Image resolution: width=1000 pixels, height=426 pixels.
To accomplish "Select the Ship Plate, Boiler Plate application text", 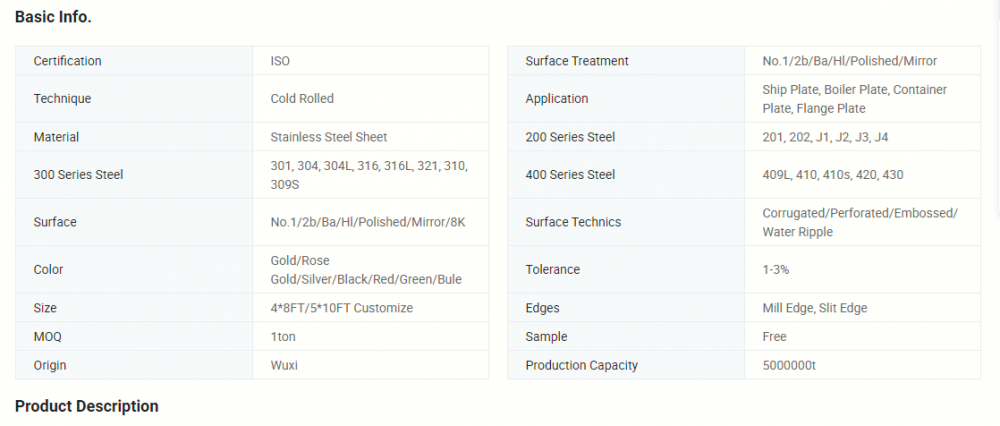I will tap(854, 99).
